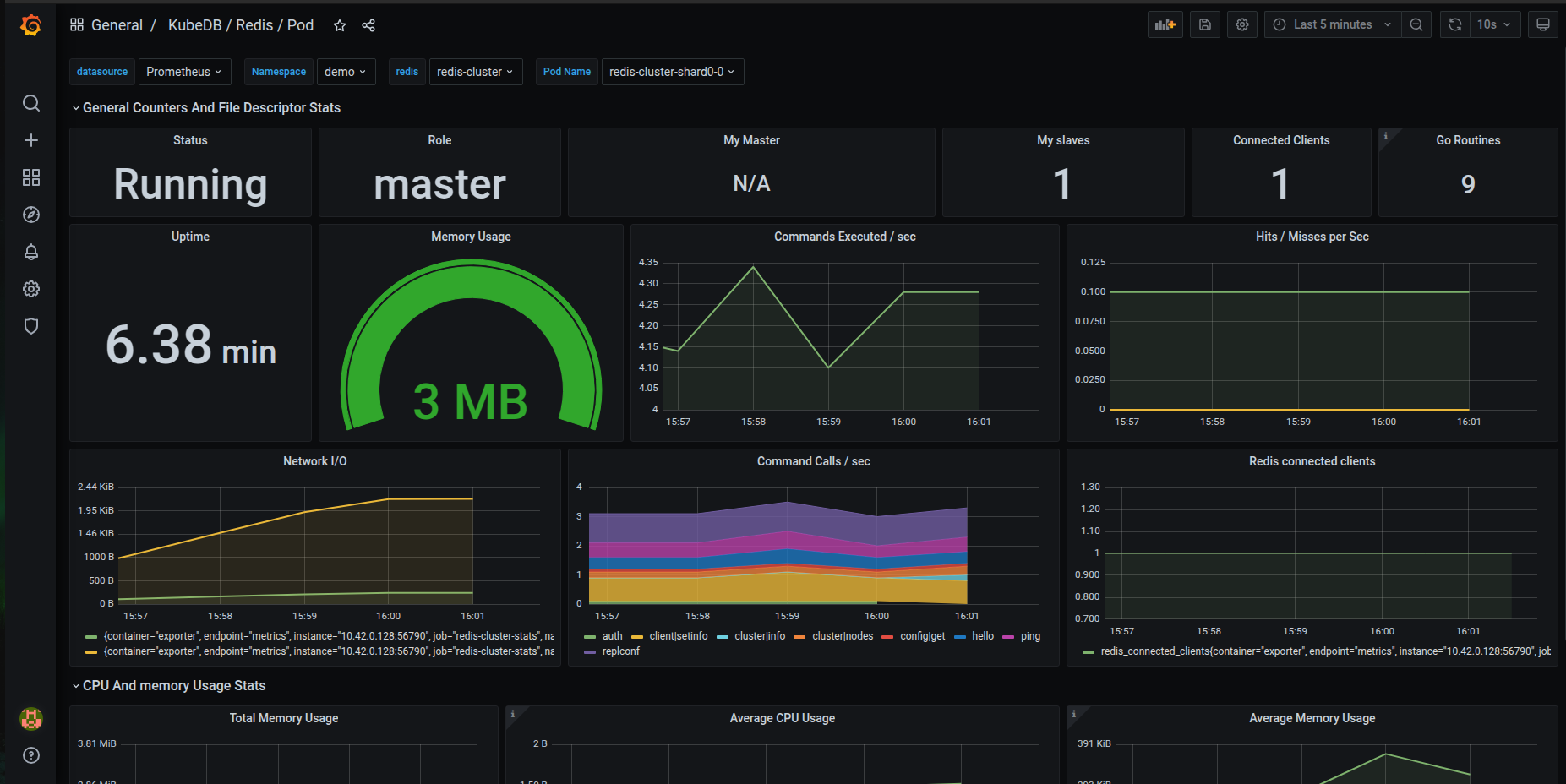Show info icon on Average CPU Usage

512,714
